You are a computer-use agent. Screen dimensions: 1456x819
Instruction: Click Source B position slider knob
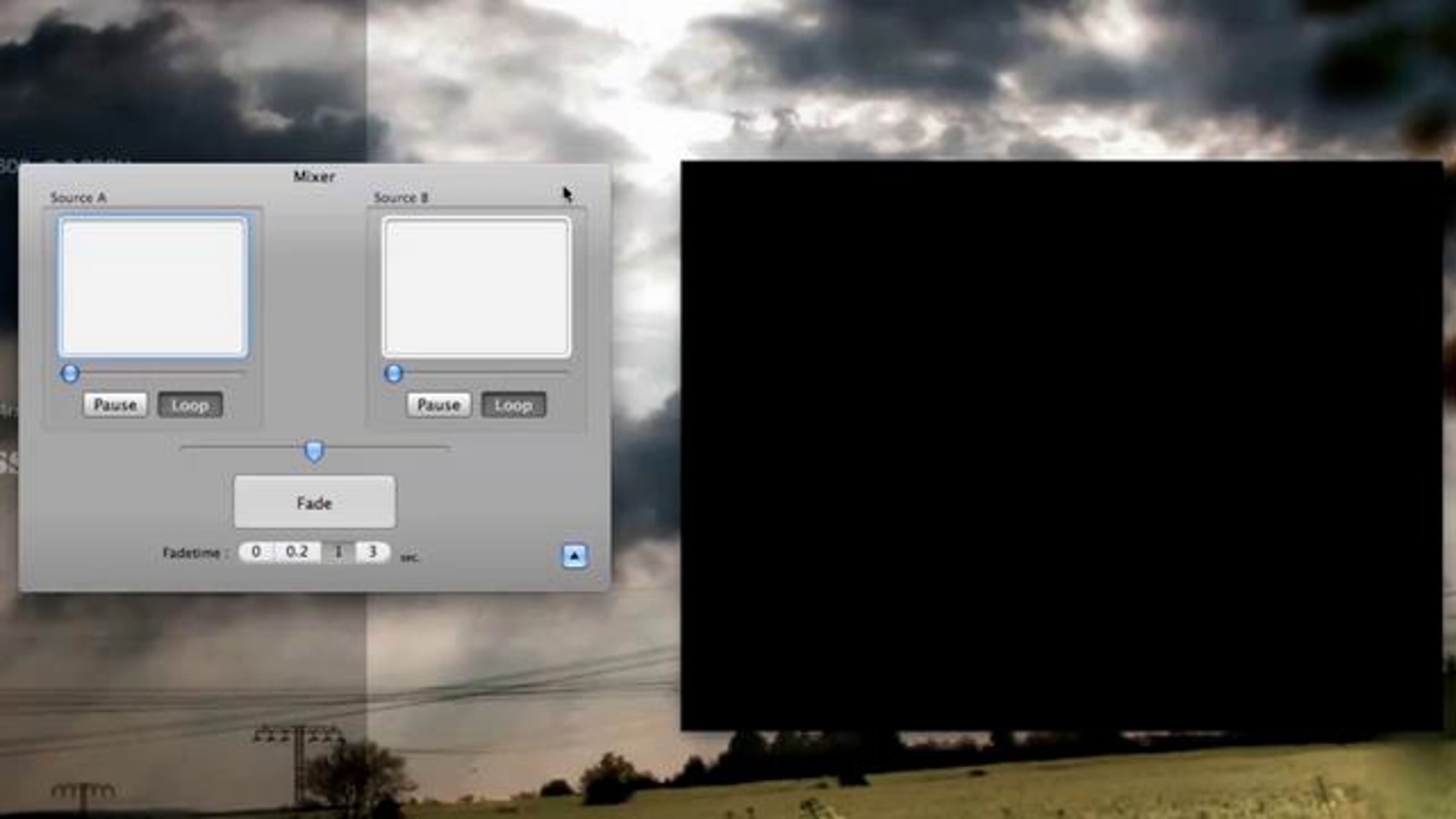(393, 372)
